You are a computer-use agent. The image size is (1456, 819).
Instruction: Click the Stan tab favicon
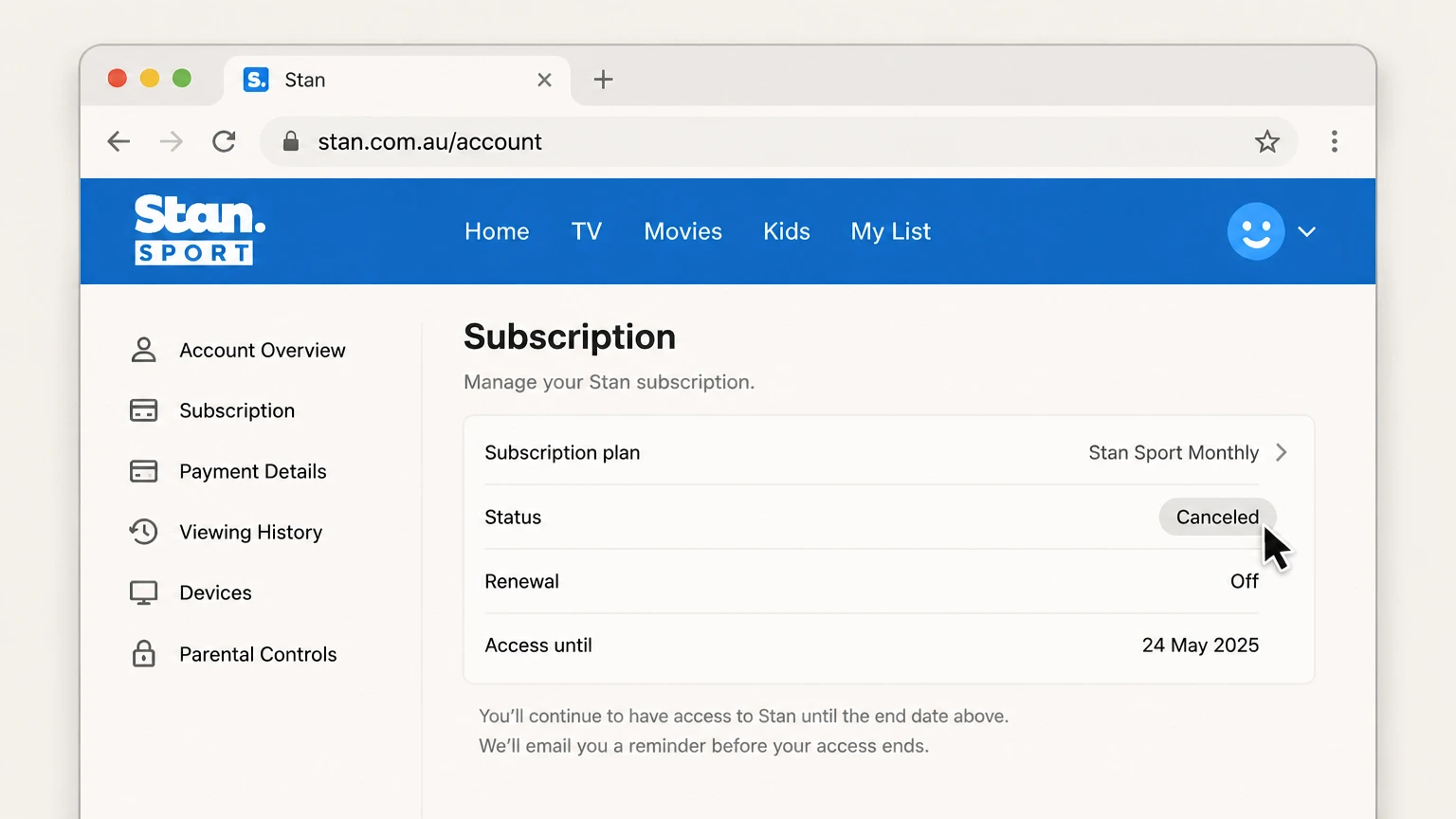[x=256, y=80]
